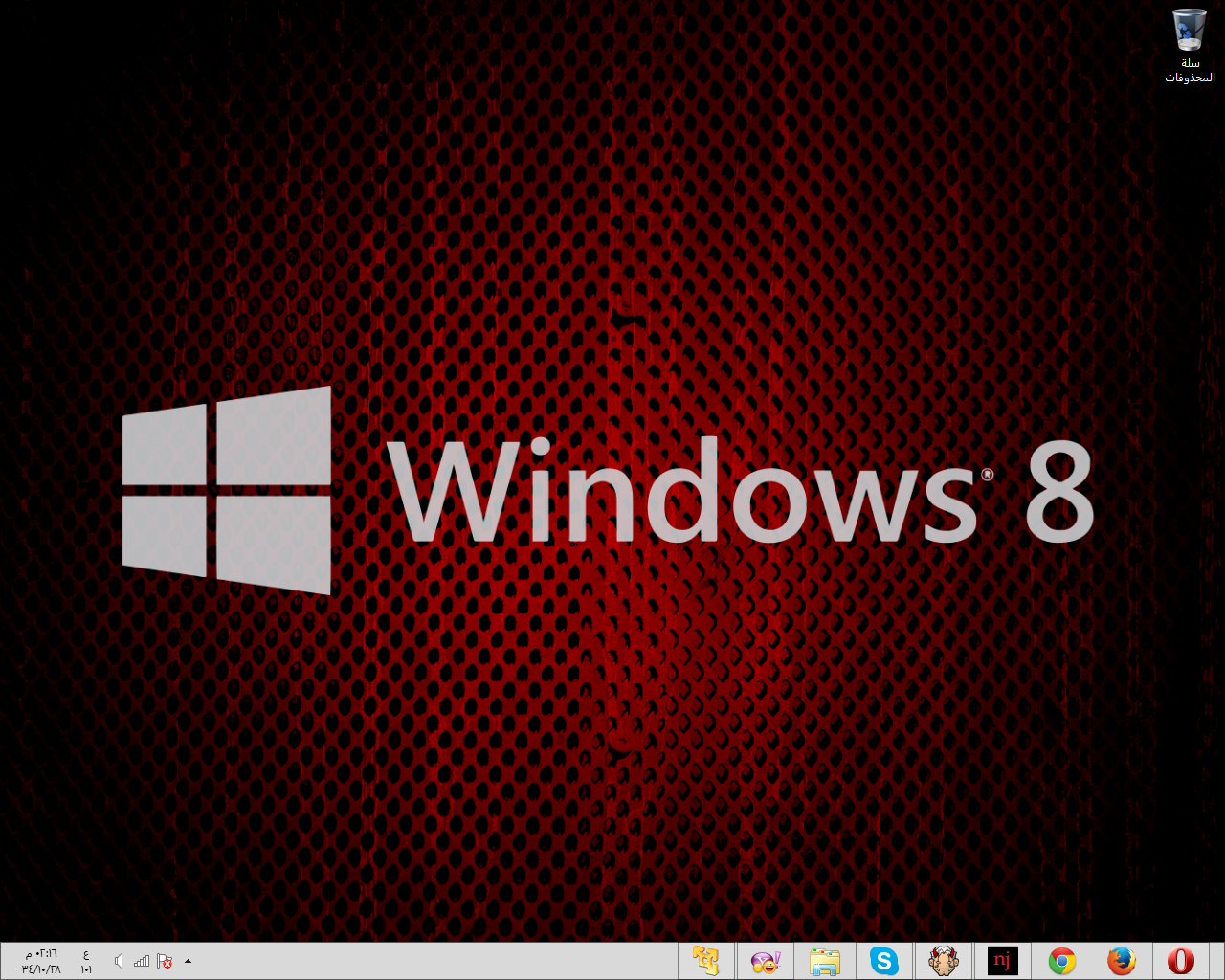The height and width of the screenshot is (980, 1225).
Task: Click the Arabic Recycle Bin label text
Action: pyautogui.click(x=1190, y=70)
